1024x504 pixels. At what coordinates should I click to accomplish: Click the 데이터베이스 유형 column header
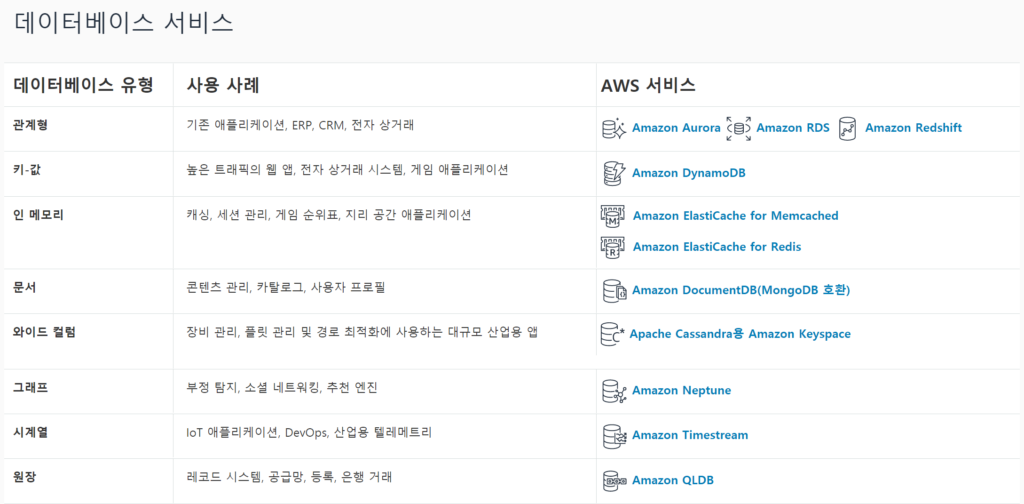click(83, 85)
